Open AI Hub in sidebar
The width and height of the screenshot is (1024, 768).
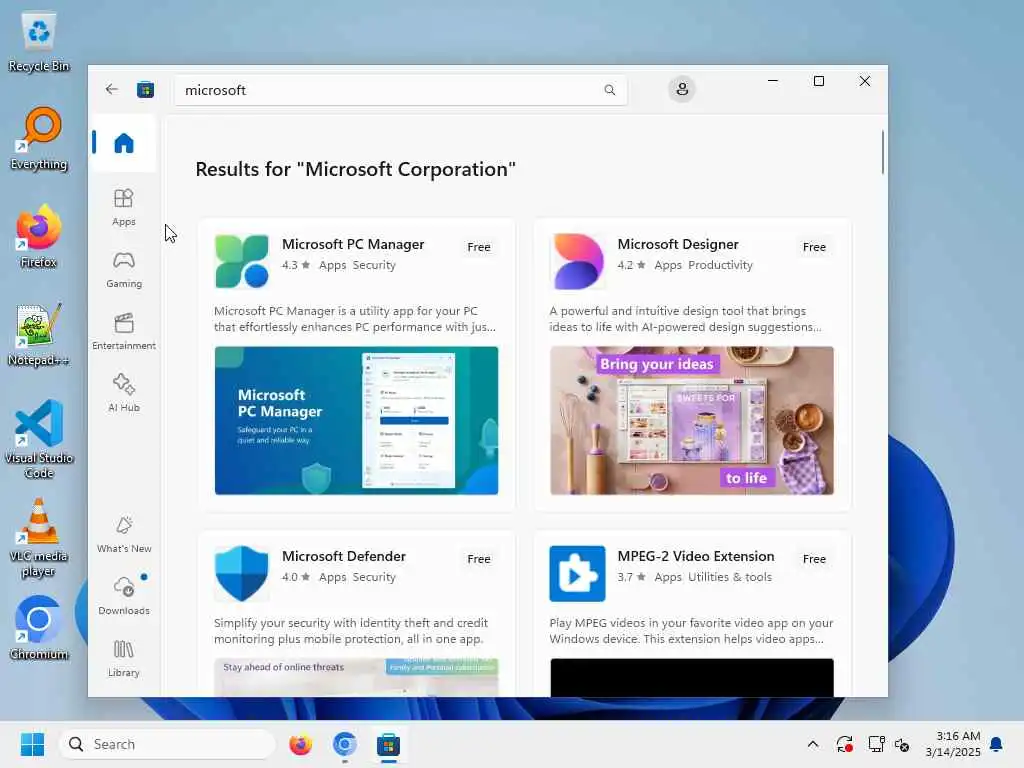coord(123,392)
